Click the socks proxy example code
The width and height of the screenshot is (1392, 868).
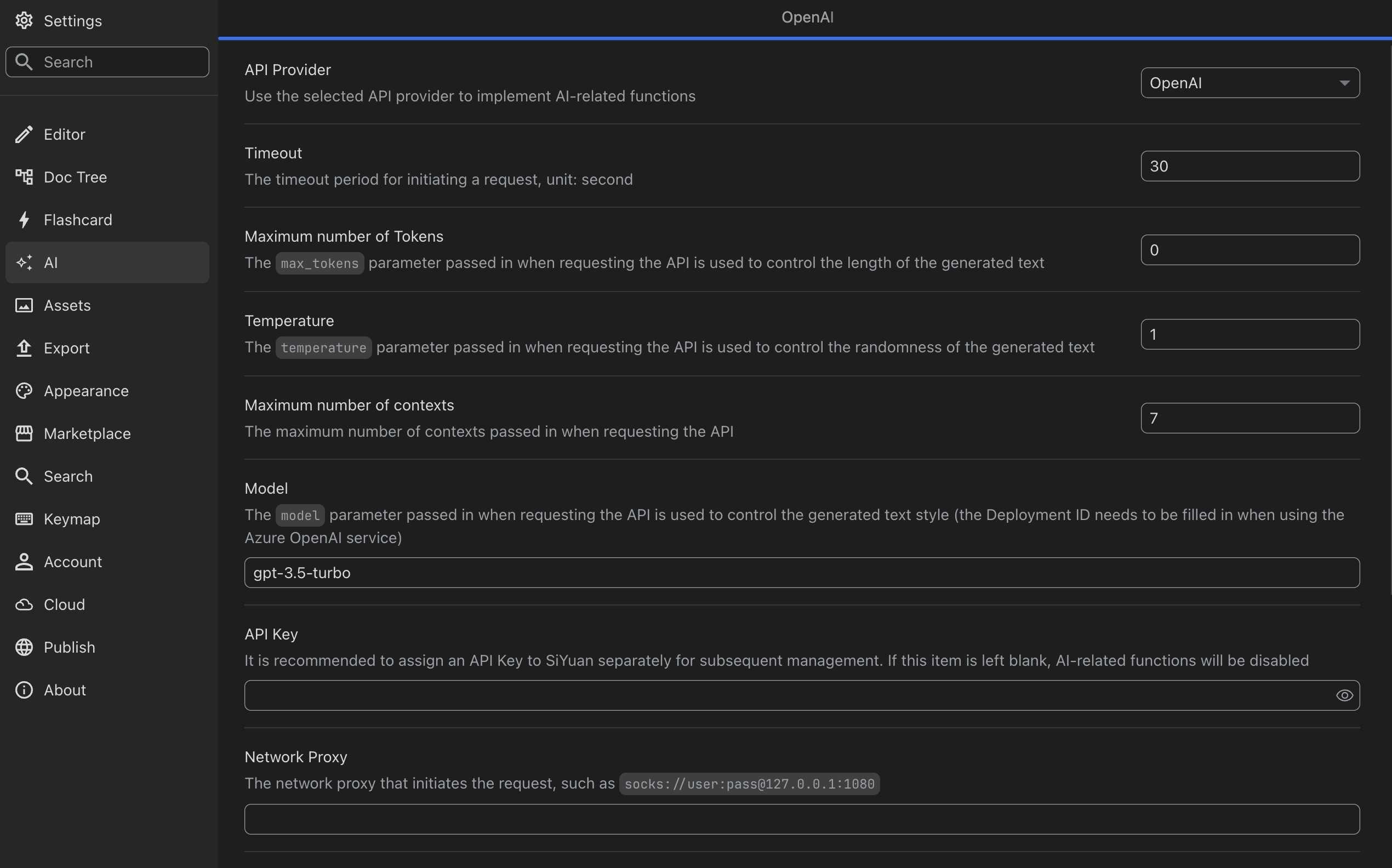point(749,784)
